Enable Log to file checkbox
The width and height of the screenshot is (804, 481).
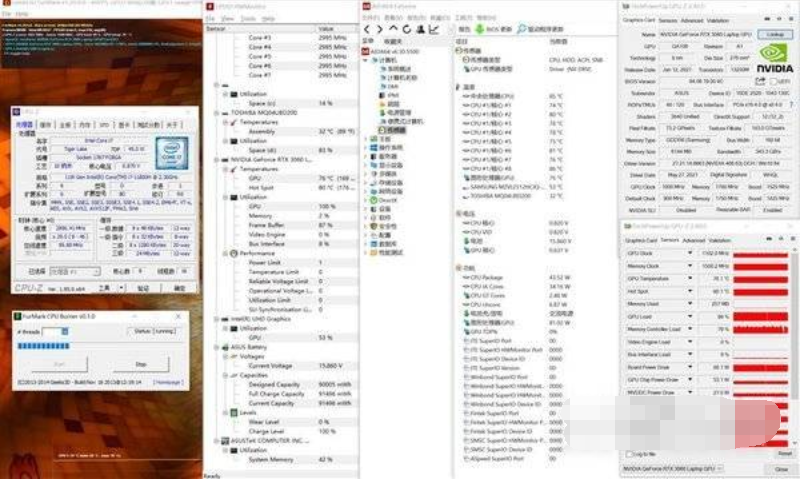[x=629, y=454]
